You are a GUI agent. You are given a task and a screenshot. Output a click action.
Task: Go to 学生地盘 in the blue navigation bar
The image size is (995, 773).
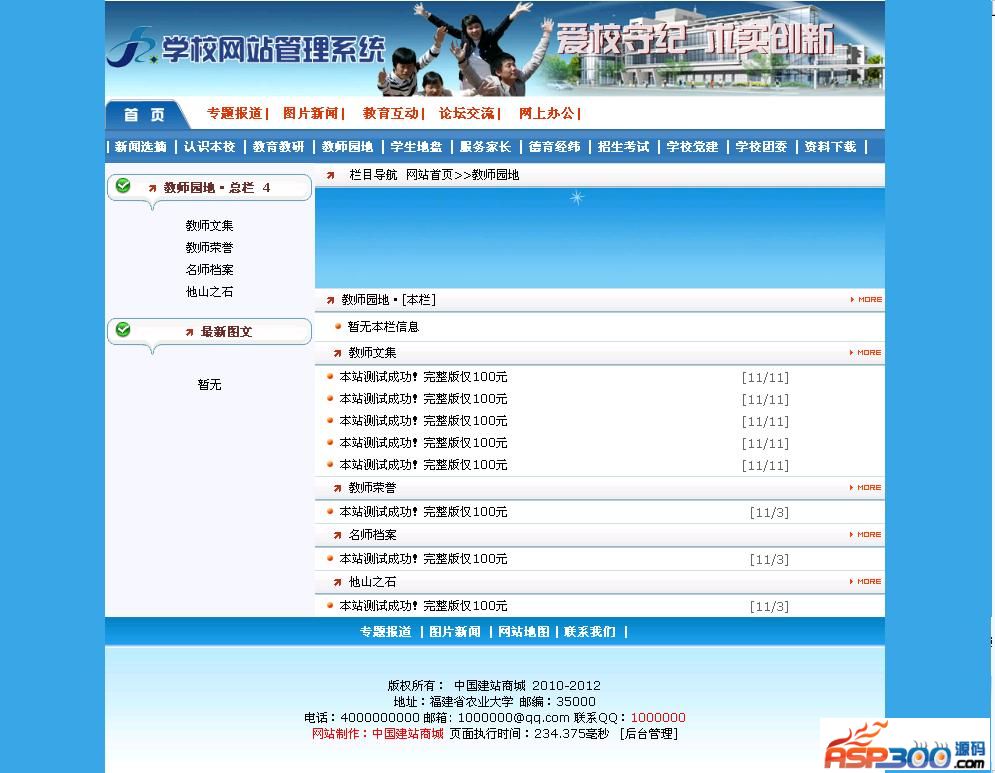[x=416, y=147]
